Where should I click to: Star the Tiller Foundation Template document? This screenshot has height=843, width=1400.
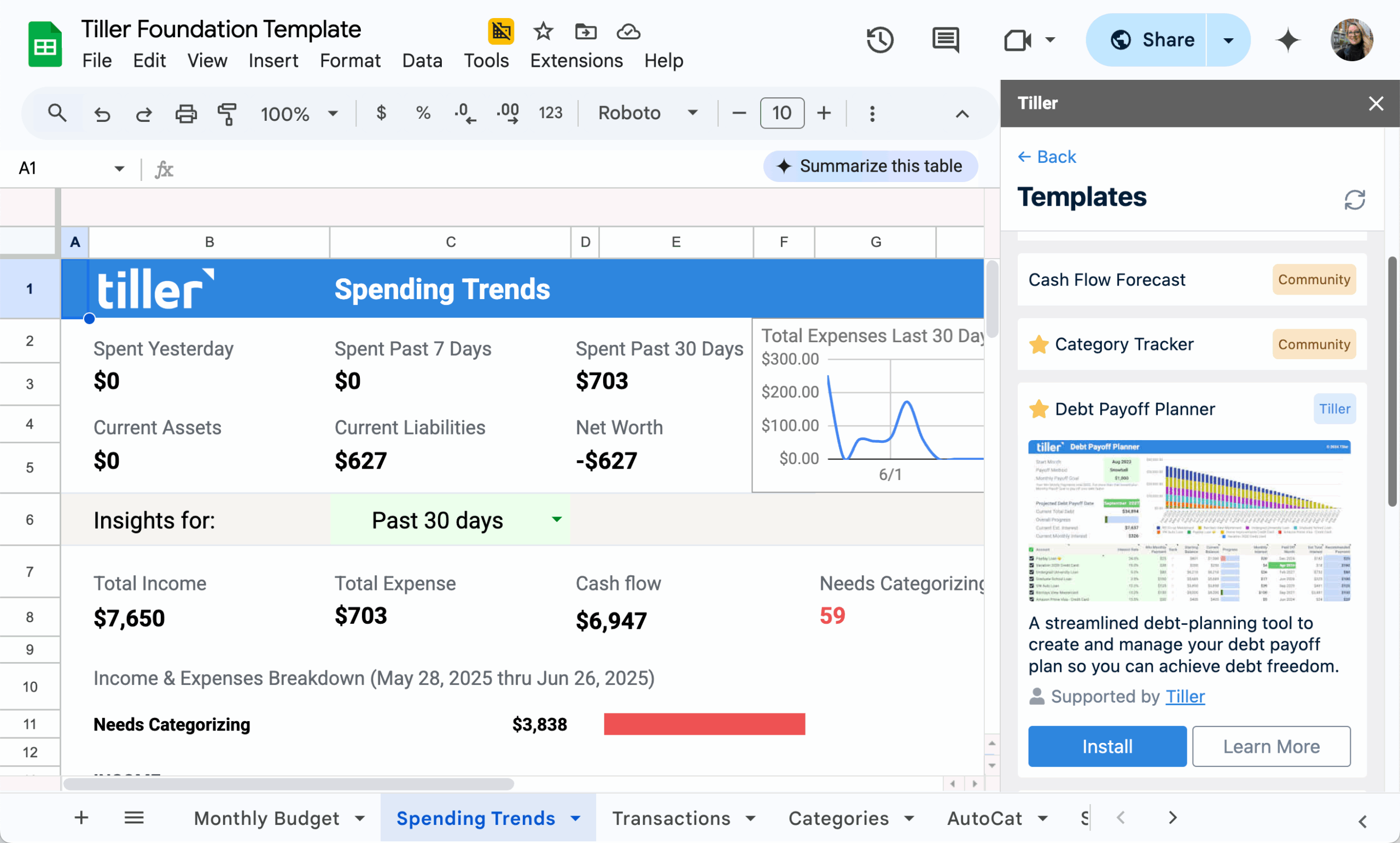[543, 31]
